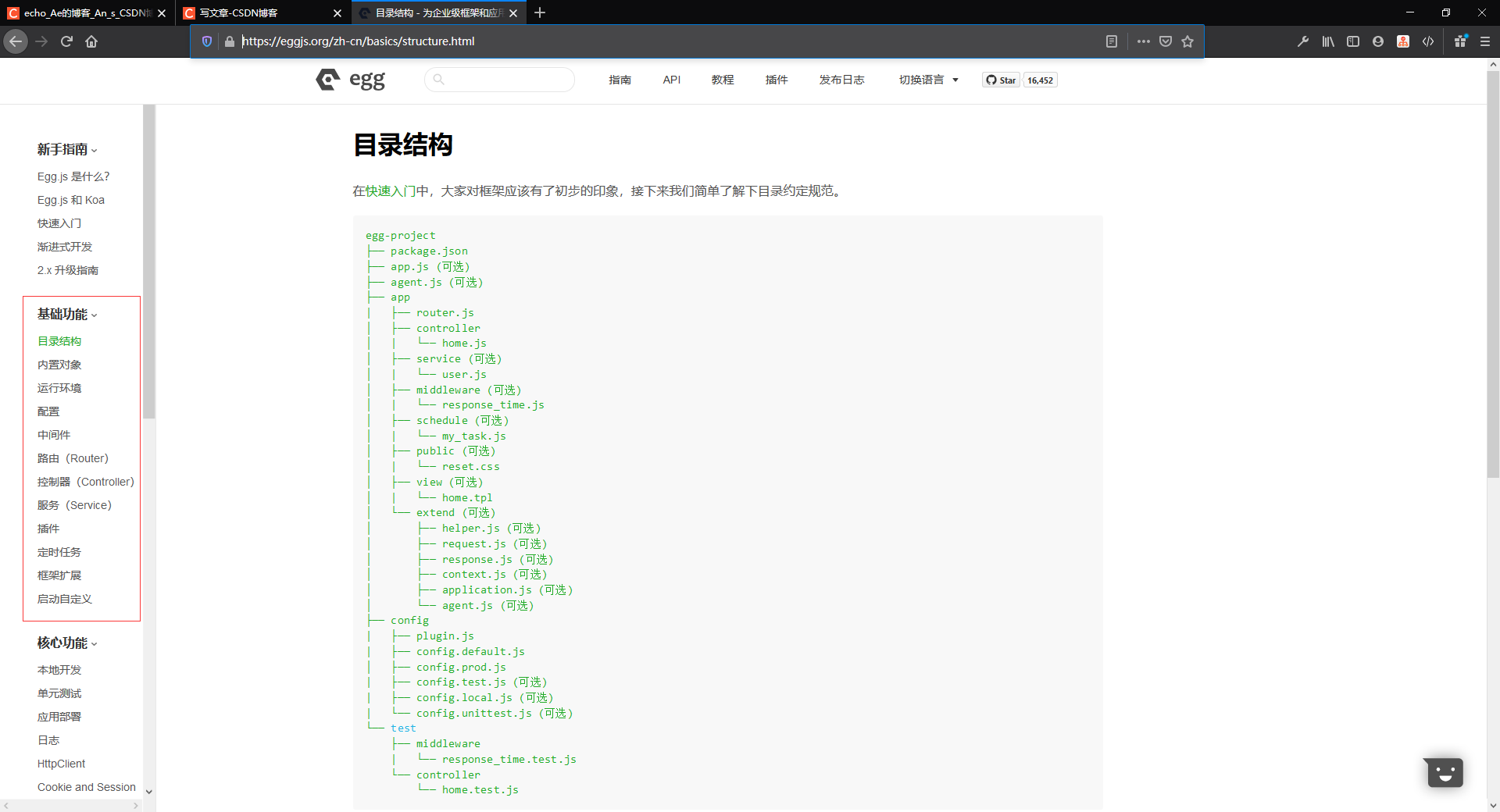Star the egg repository on GitHub
Screen dimensions: 1500x812
point(1001,79)
